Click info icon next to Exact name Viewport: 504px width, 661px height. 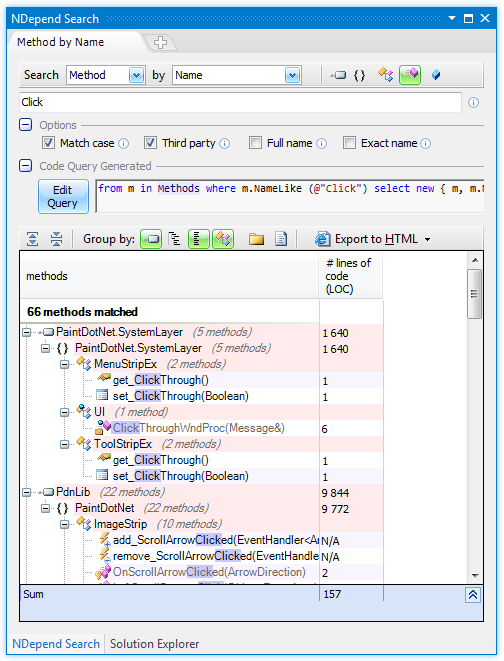(426, 143)
